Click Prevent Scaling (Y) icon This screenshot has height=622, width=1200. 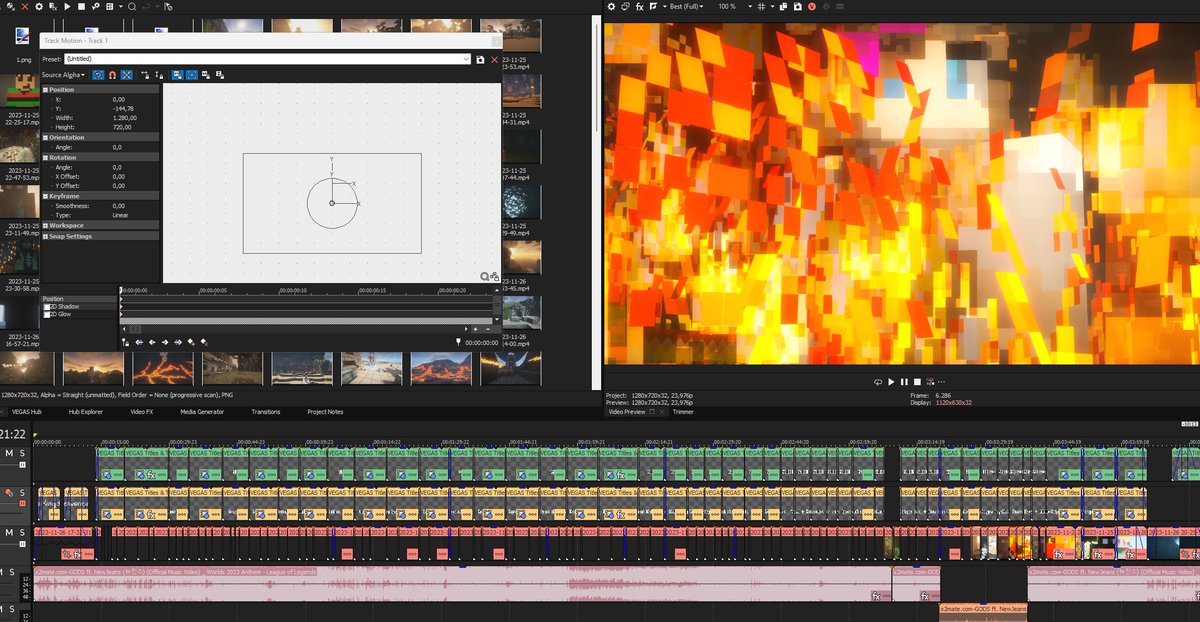[x=220, y=75]
